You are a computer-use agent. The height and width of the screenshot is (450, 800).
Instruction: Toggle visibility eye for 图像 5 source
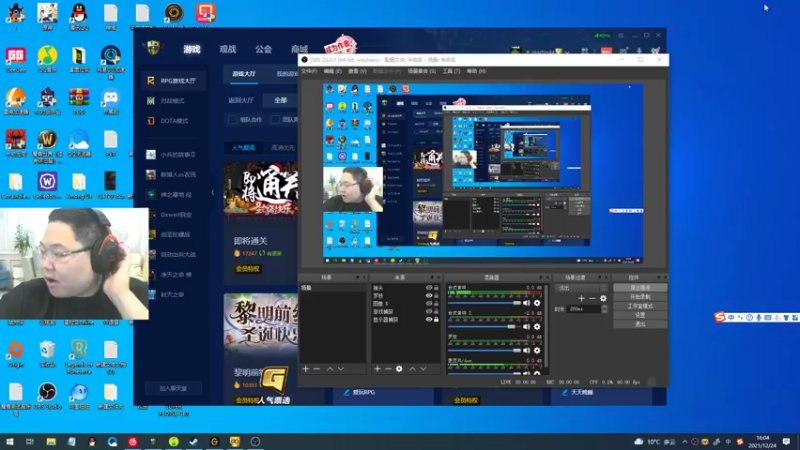[x=429, y=304]
